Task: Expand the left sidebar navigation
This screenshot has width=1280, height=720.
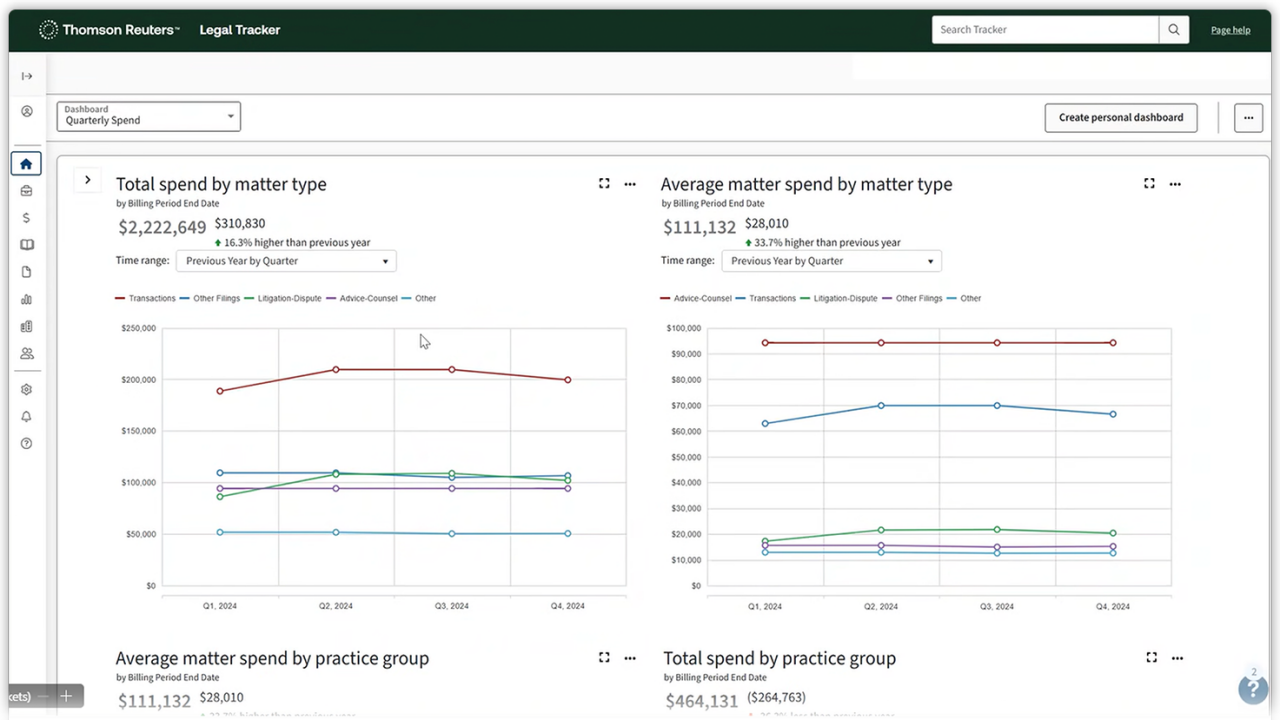Action: 27,76
